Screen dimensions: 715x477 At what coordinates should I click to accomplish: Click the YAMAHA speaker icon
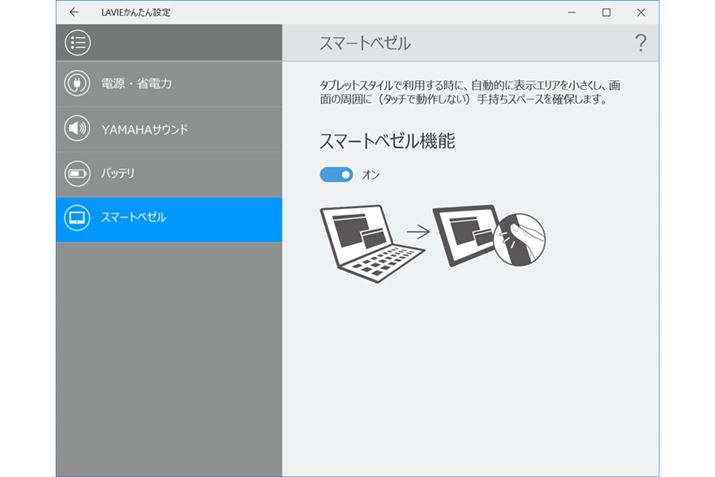click(x=77, y=129)
